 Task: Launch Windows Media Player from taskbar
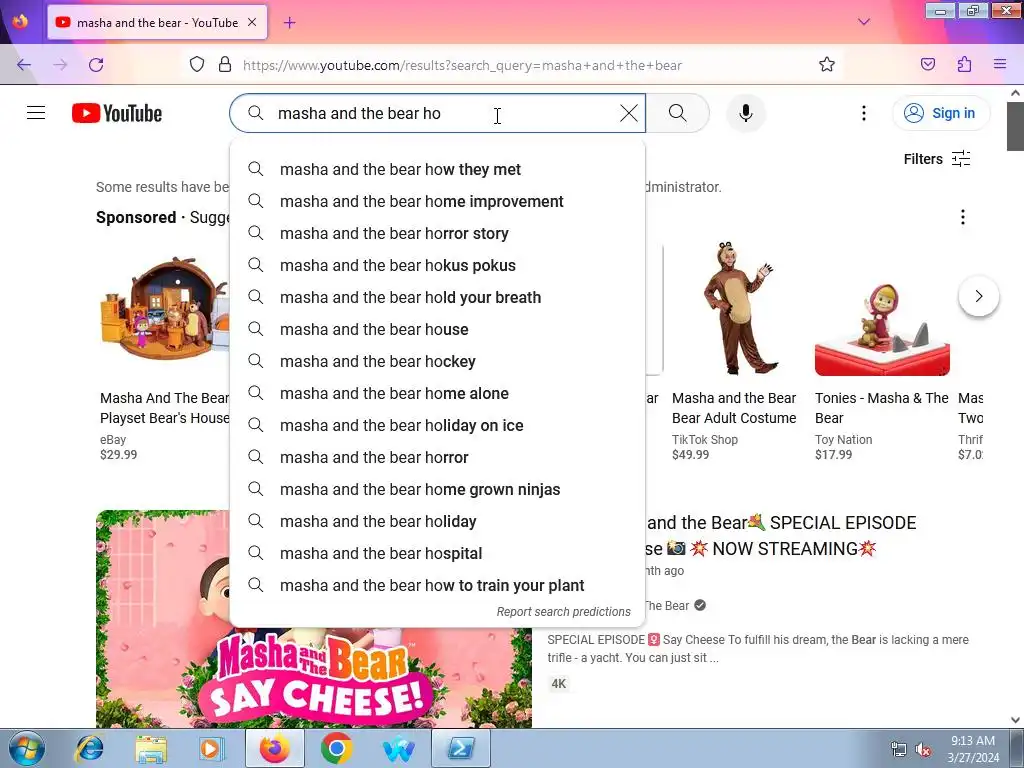[x=211, y=748]
